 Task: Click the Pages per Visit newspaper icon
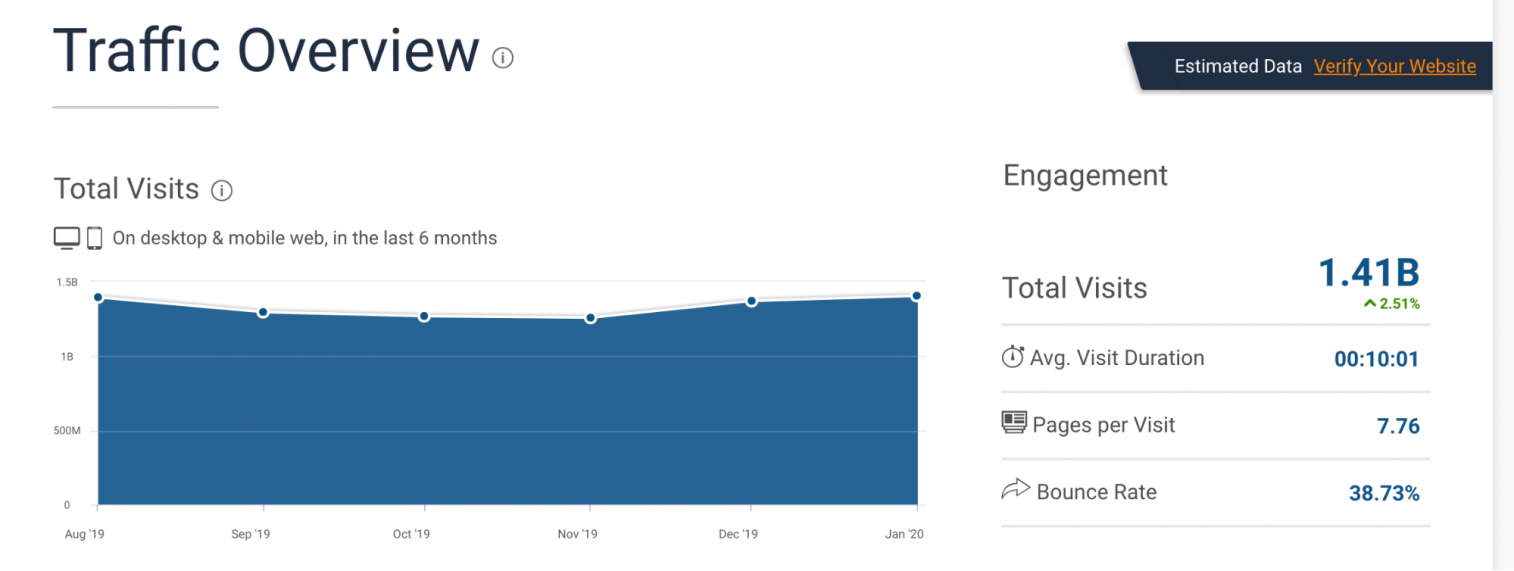1014,422
